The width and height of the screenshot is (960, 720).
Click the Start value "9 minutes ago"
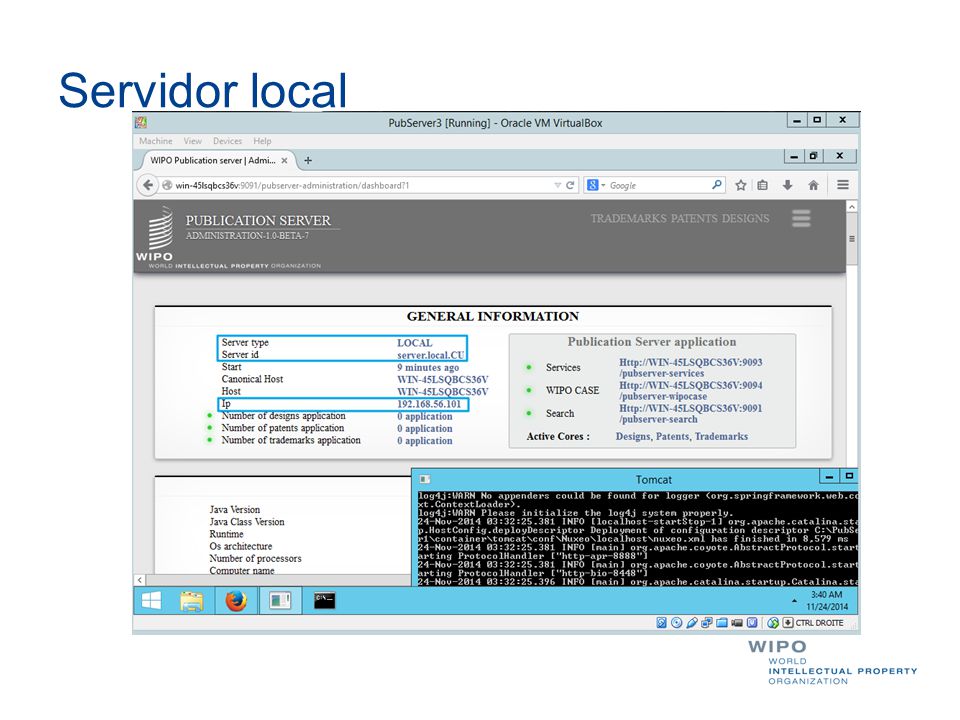[x=428, y=367]
